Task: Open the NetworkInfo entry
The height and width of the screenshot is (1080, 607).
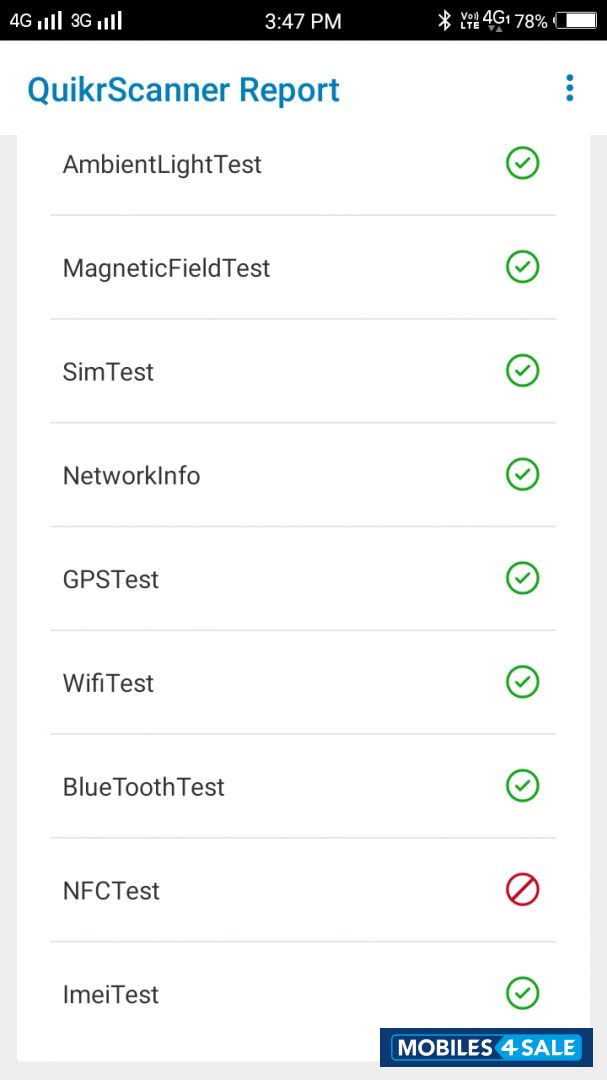Action: [131, 476]
